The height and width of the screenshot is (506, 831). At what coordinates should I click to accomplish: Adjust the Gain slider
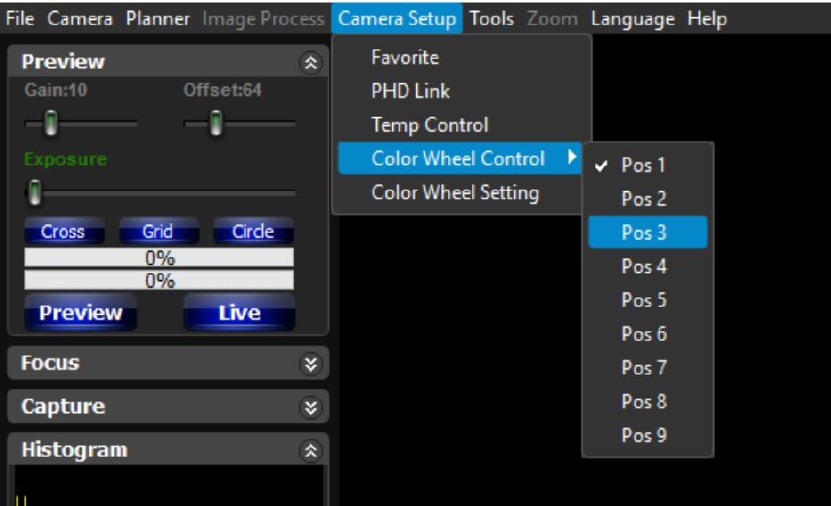[x=51, y=123]
